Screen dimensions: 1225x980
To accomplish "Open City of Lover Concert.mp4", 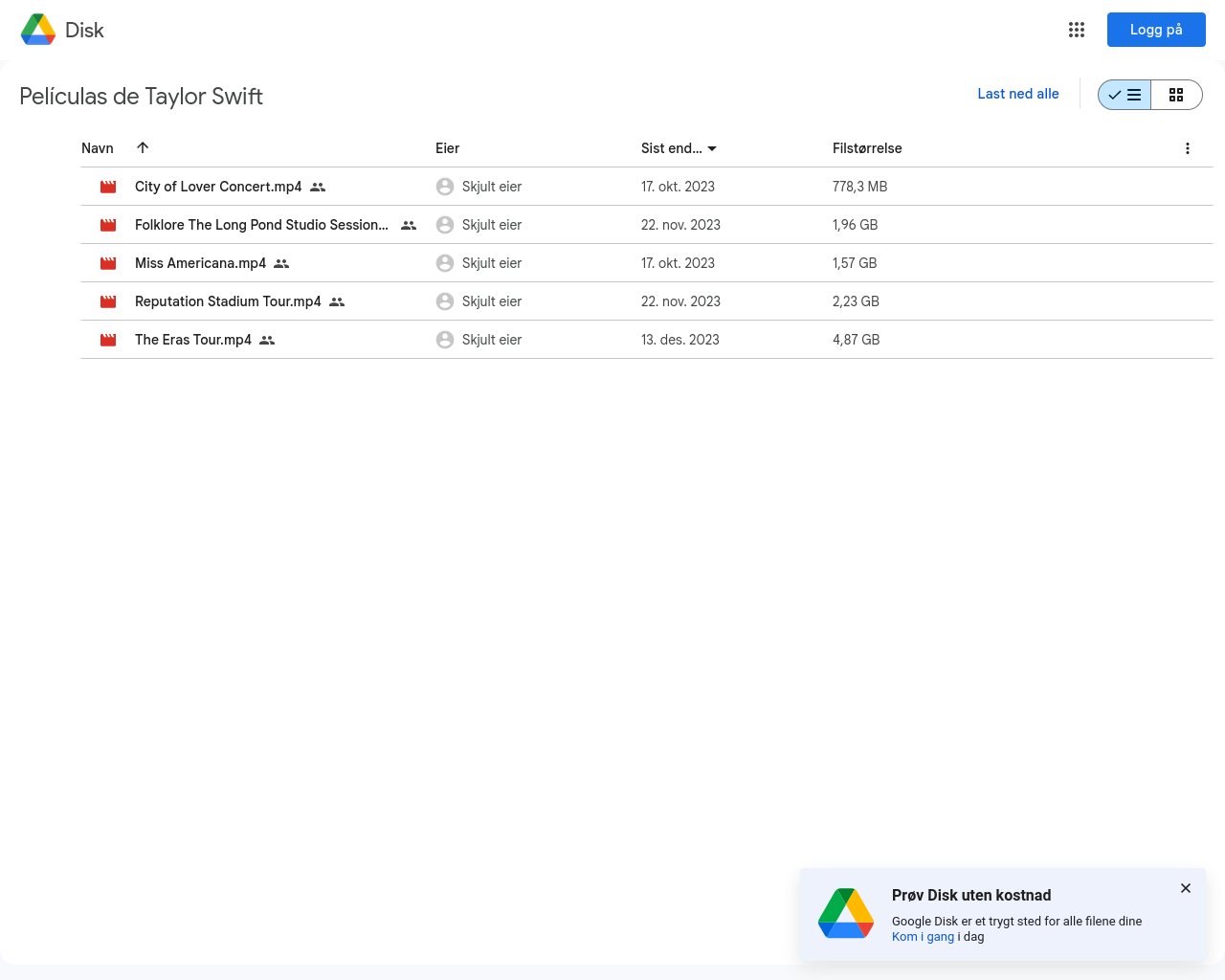I will [218, 187].
